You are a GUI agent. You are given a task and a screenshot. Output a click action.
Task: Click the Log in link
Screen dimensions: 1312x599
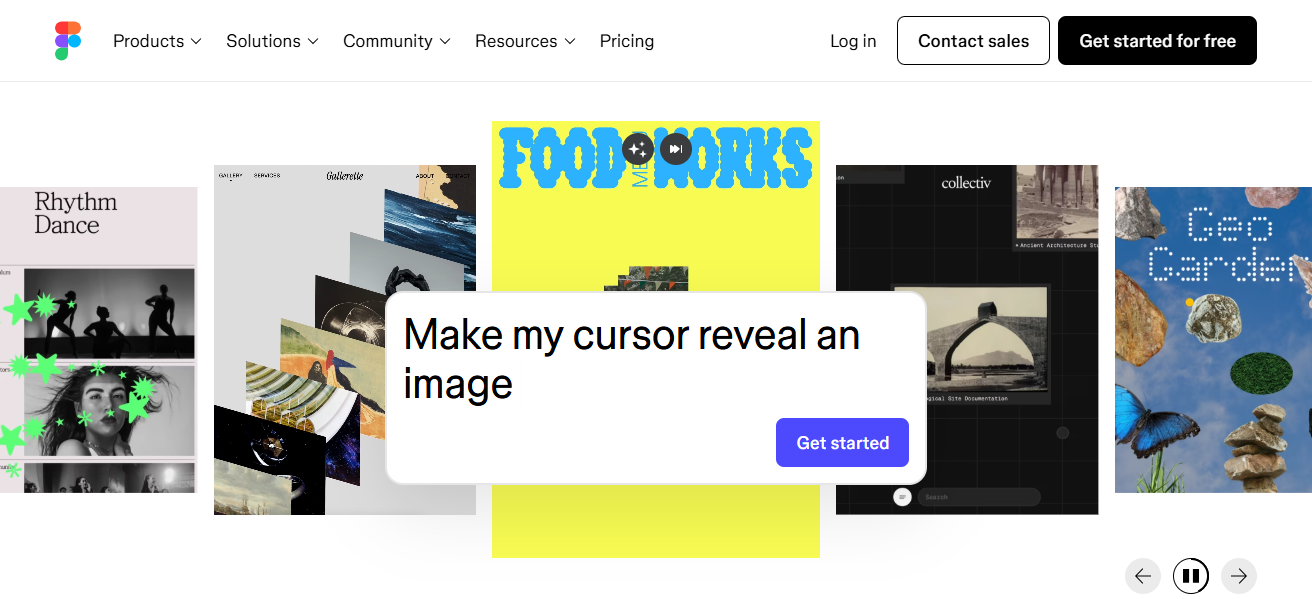coord(853,41)
